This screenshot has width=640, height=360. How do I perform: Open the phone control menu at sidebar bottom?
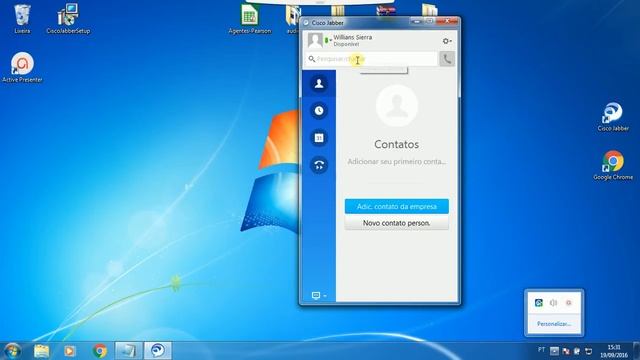319,295
